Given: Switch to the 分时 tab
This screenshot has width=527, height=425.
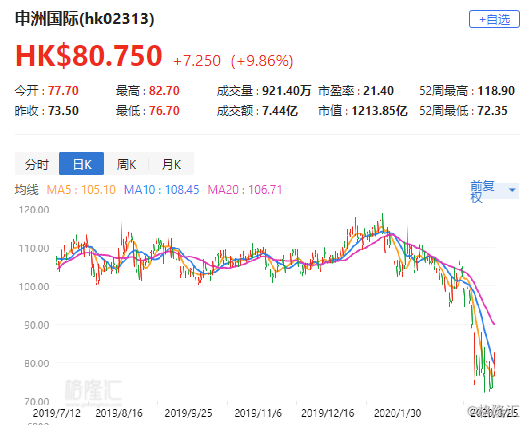Looking at the screenshot, I should point(37,164).
